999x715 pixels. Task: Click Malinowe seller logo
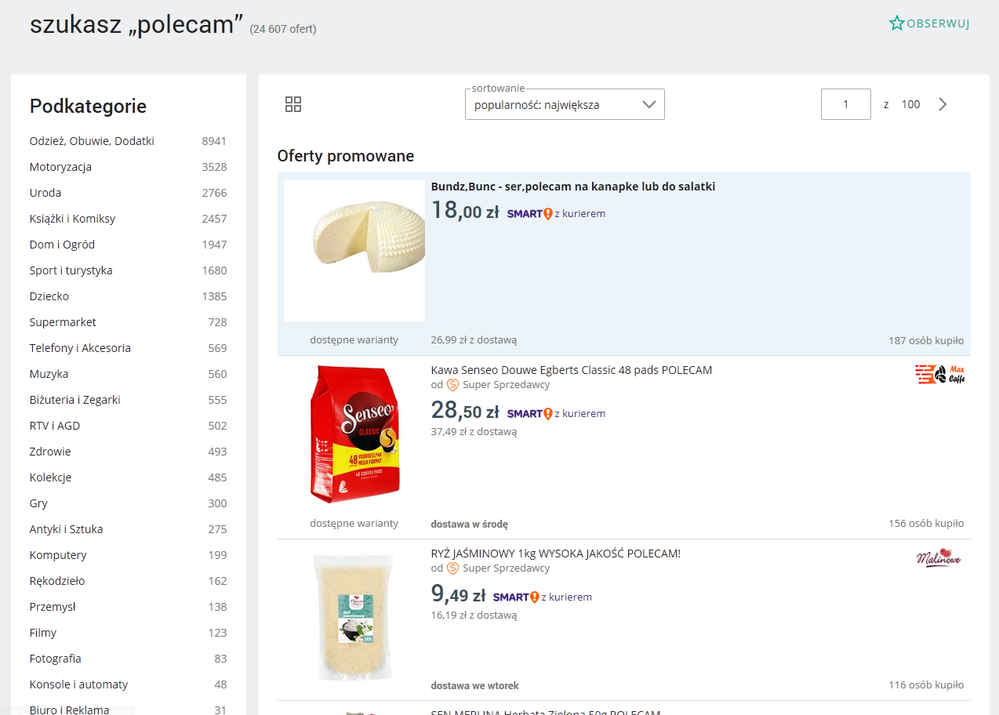pyautogui.click(x=938, y=558)
